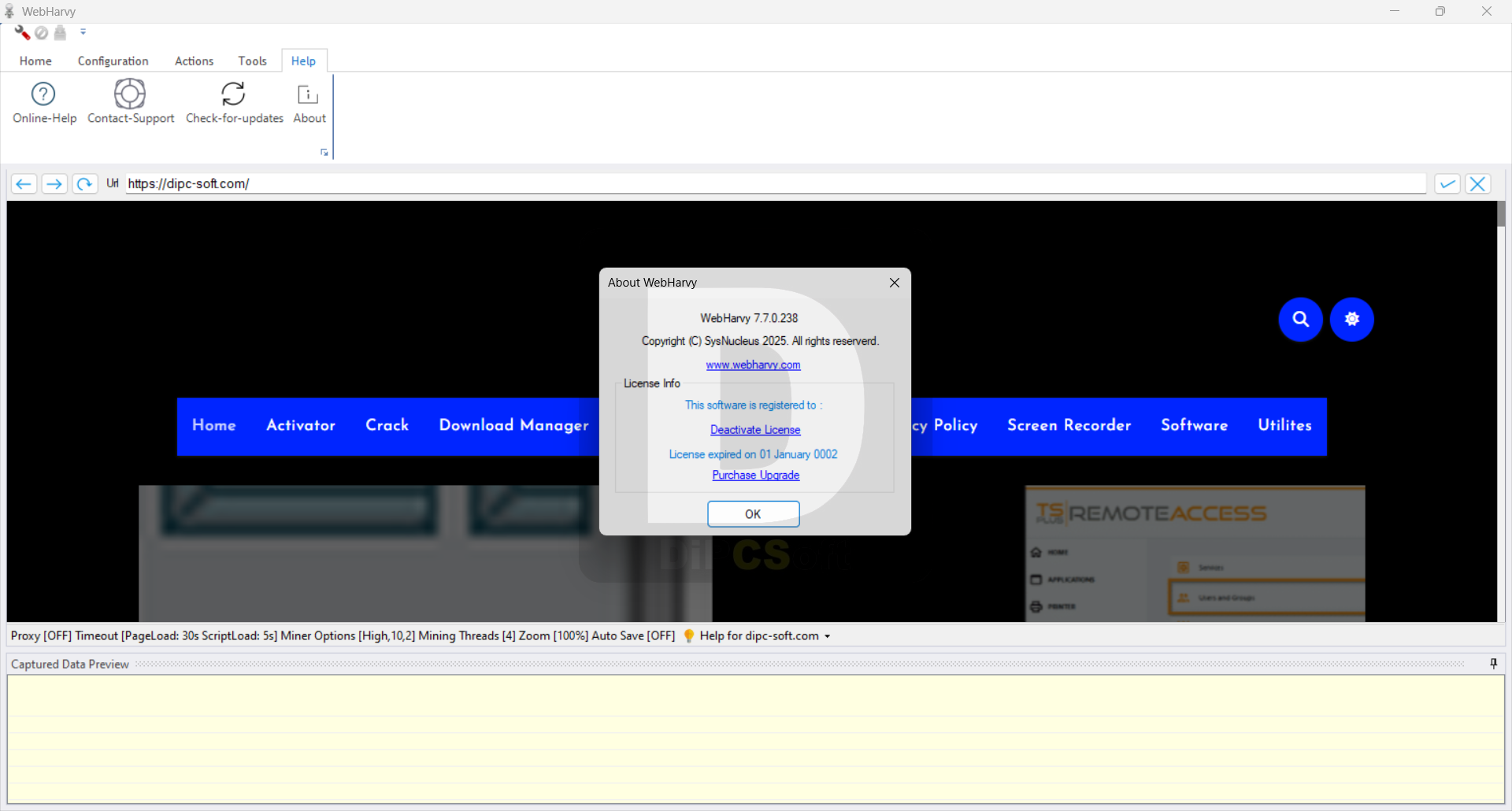Click the Copyright (C) SysNucleus 2025 text
The image size is (1512, 811).
760,341
